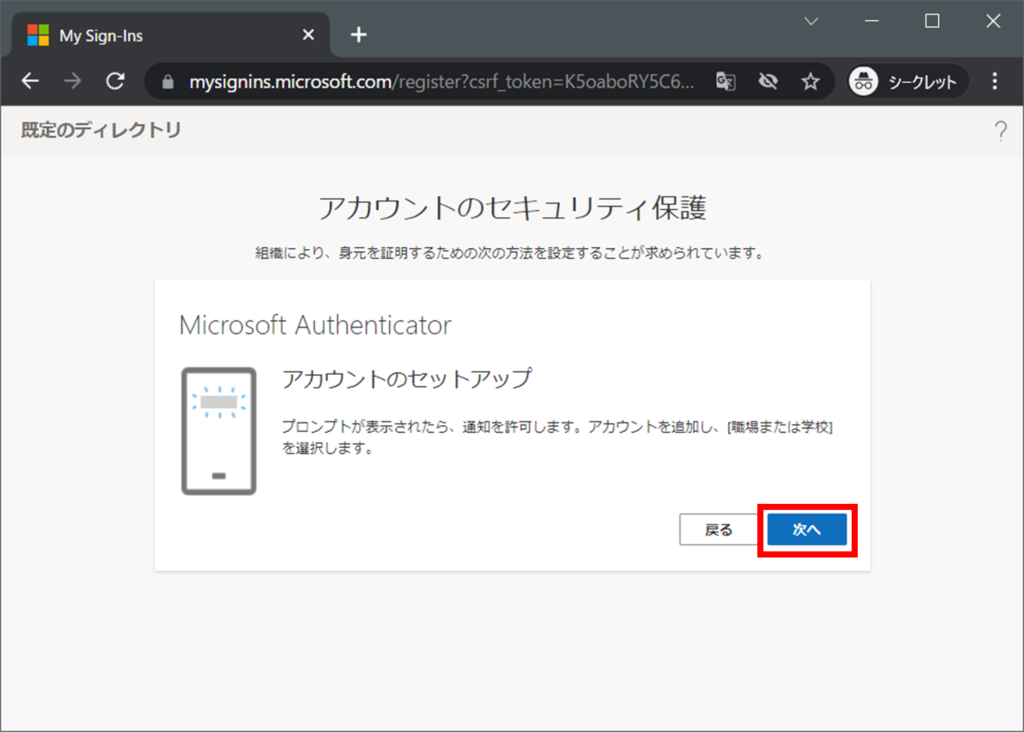
Task: Click the 既定のディレクトリ header text
Action: coord(101,130)
